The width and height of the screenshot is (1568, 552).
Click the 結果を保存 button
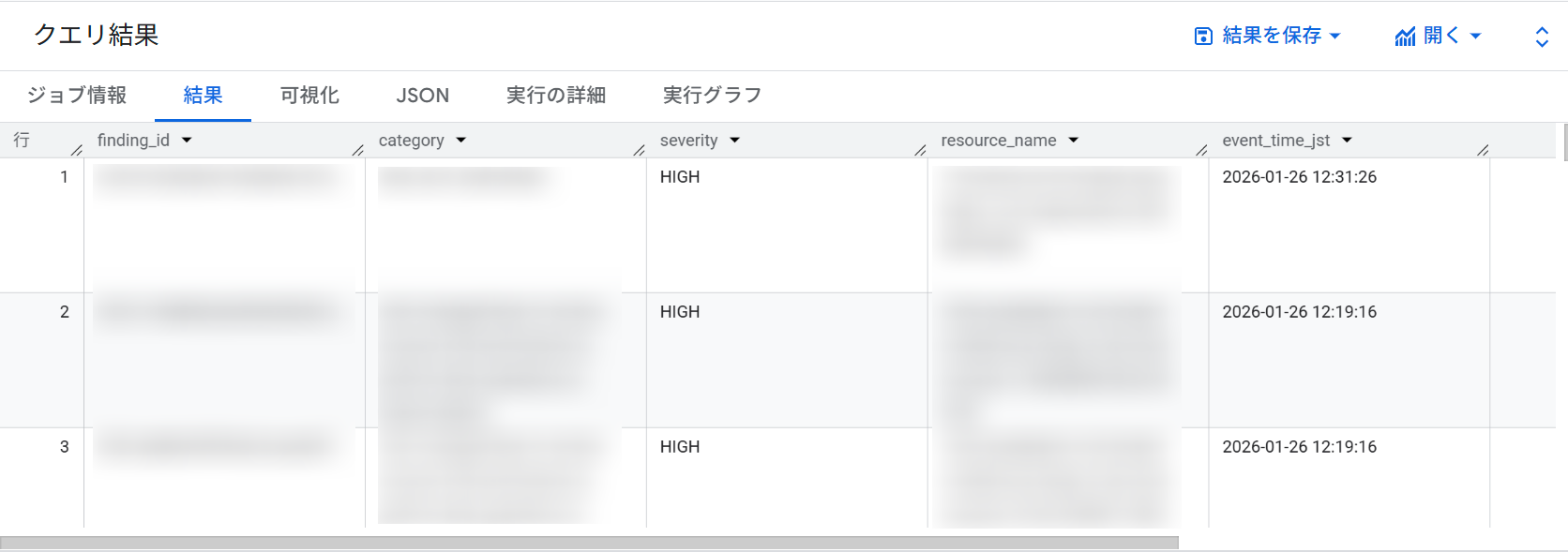click(x=1272, y=36)
